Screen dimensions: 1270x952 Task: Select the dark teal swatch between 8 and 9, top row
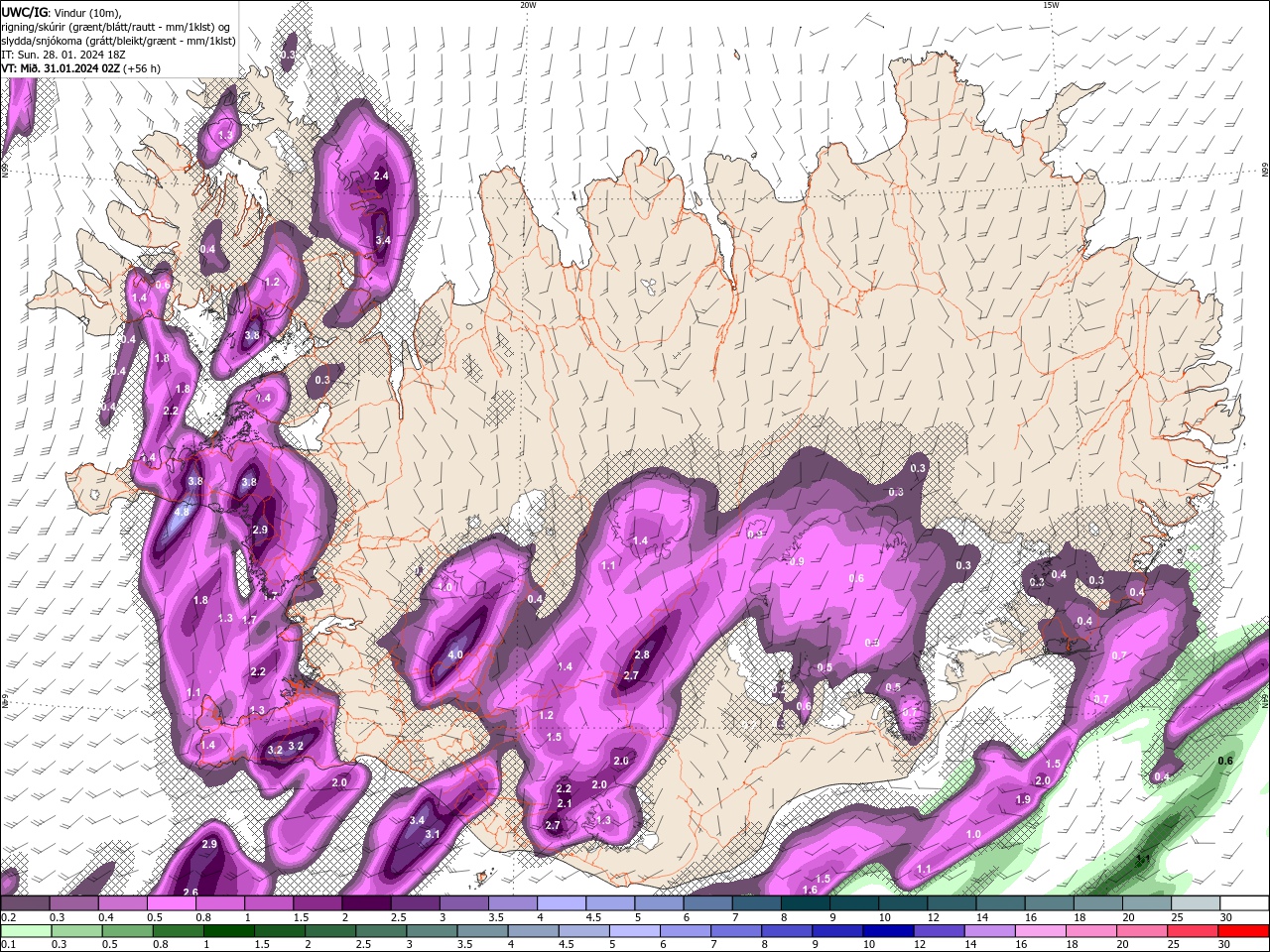[806, 903]
